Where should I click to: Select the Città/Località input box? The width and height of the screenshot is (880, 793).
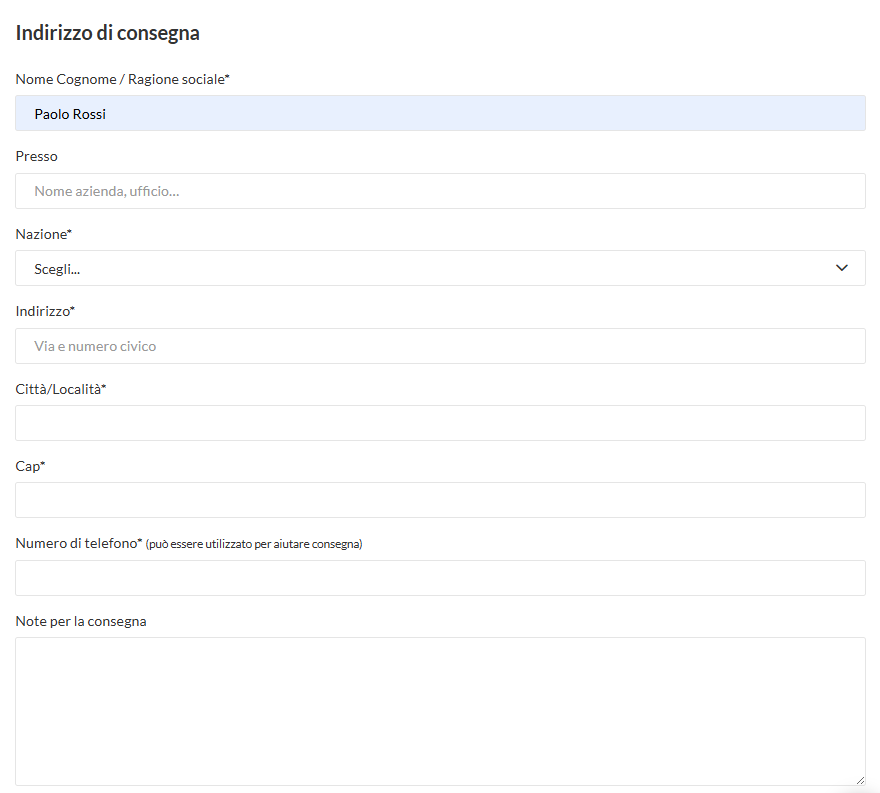440,423
